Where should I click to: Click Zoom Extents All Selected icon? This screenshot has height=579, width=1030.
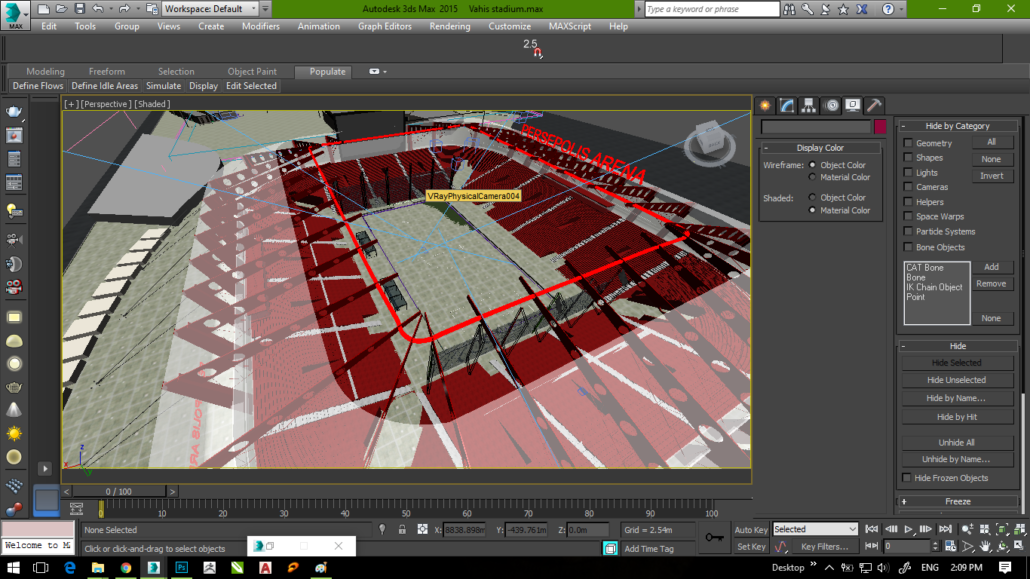point(1019,529)
